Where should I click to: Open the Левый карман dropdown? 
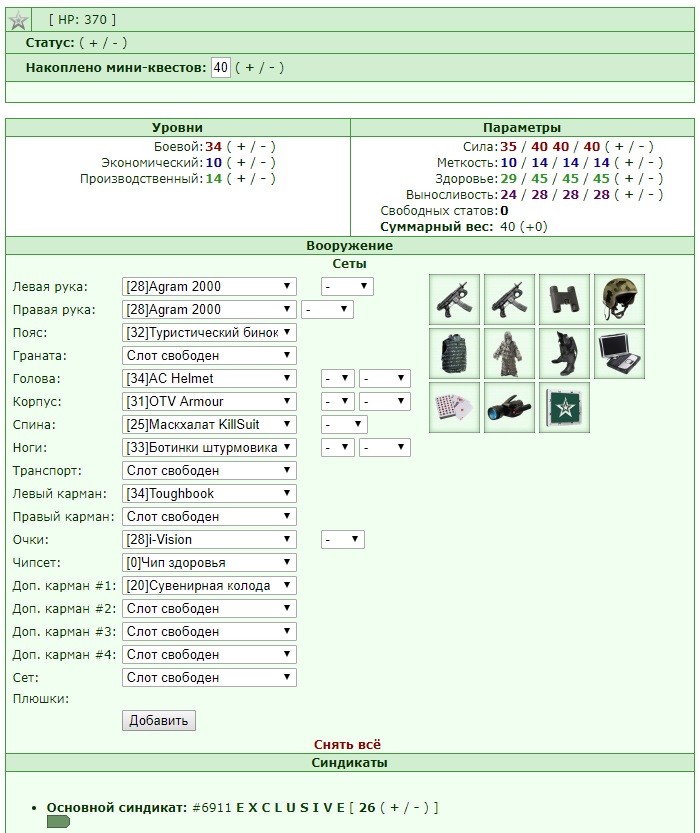point(209,494)
